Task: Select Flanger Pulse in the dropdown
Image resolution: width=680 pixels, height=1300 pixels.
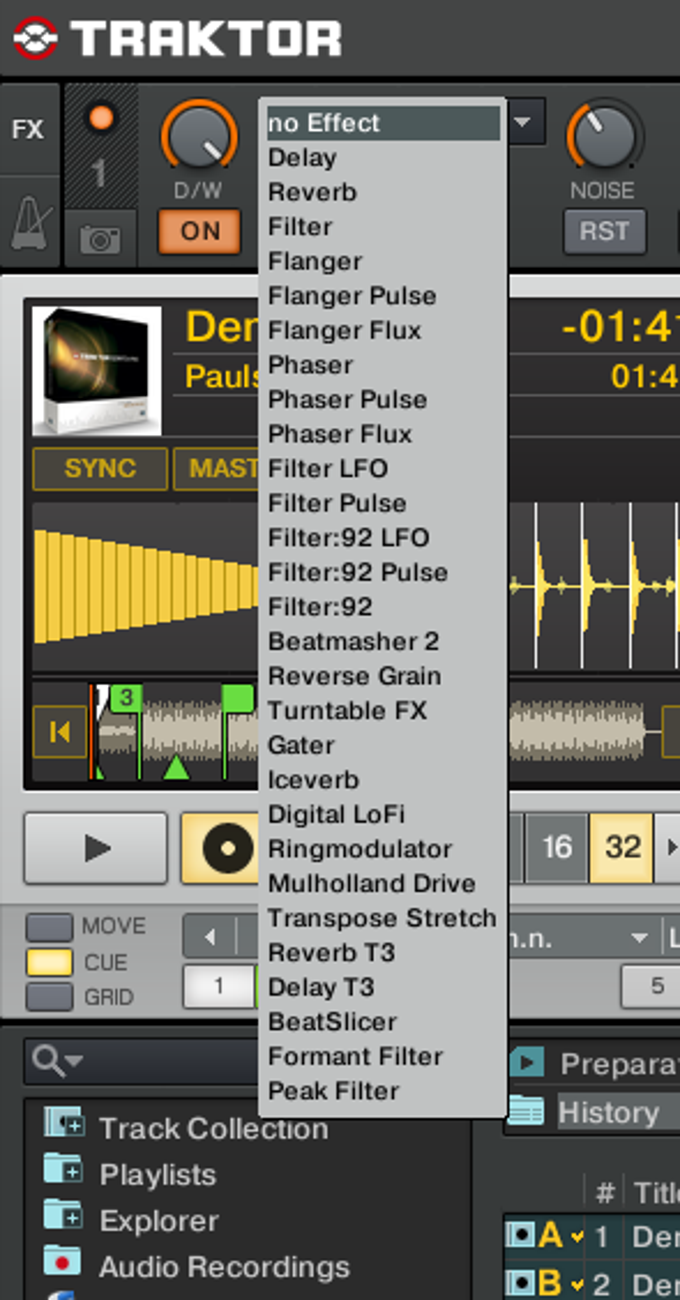Action: (x=383, y=296)
